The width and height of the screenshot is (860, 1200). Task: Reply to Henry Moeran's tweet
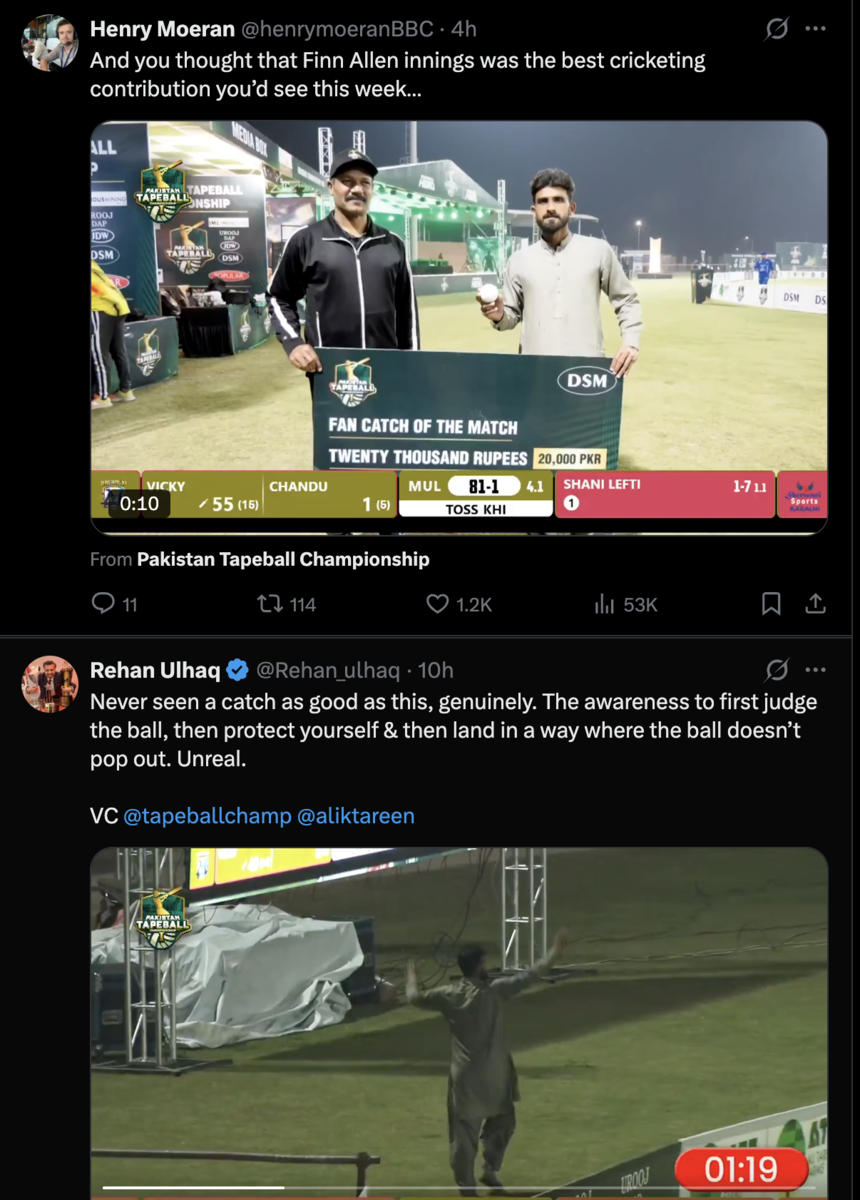coord(103,604)
